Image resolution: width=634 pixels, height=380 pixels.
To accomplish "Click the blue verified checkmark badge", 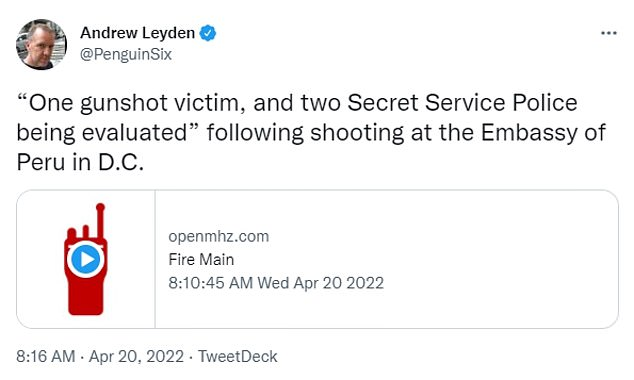I will coord(208,33).
